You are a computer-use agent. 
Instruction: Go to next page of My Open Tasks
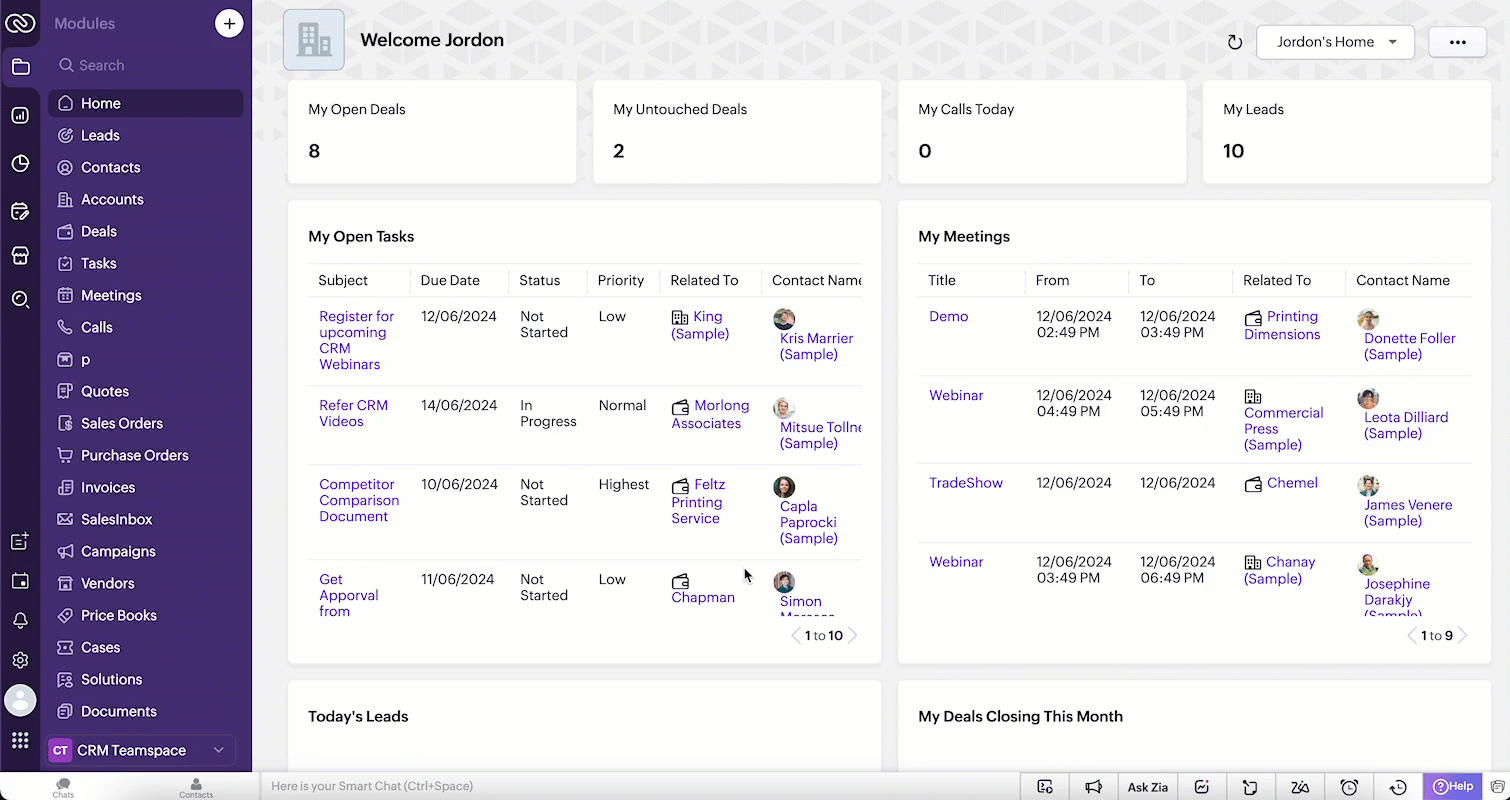point(853,635)
